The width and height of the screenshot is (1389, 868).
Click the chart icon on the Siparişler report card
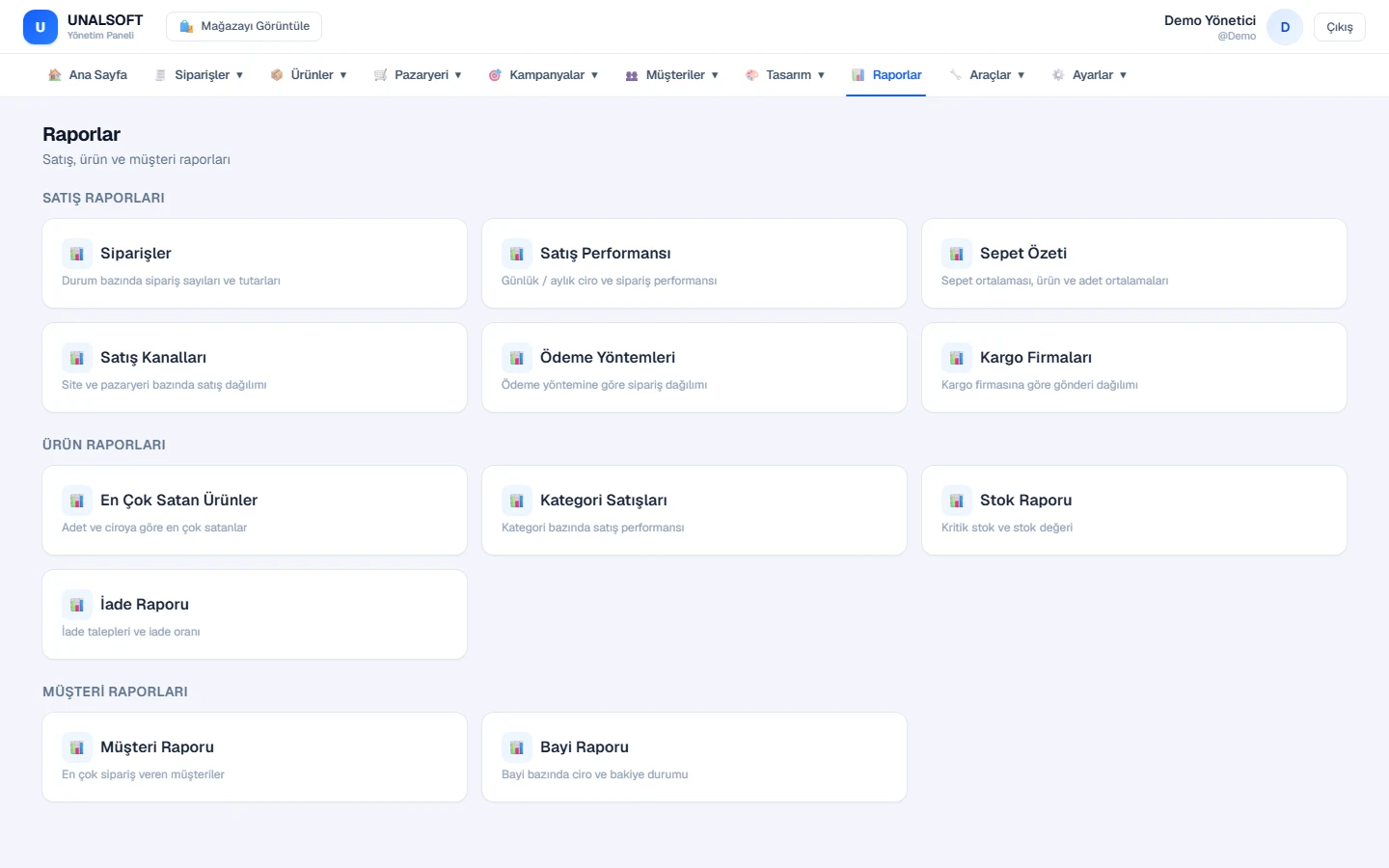point(77,254)
